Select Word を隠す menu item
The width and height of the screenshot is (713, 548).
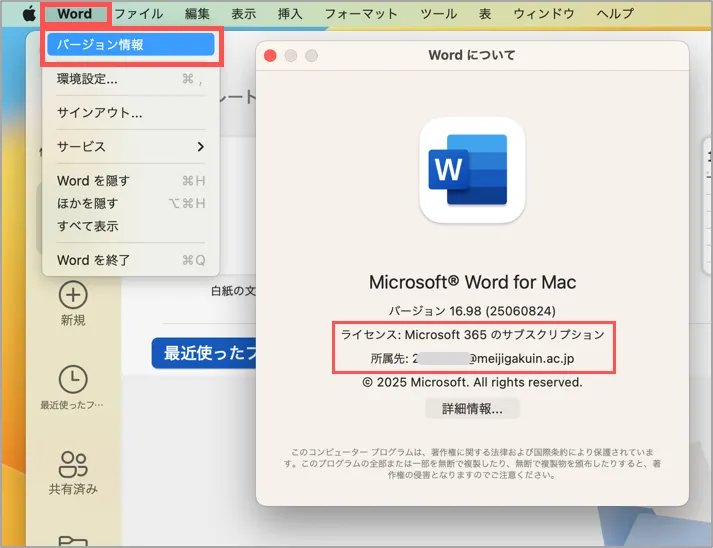[x=131, y=181]
